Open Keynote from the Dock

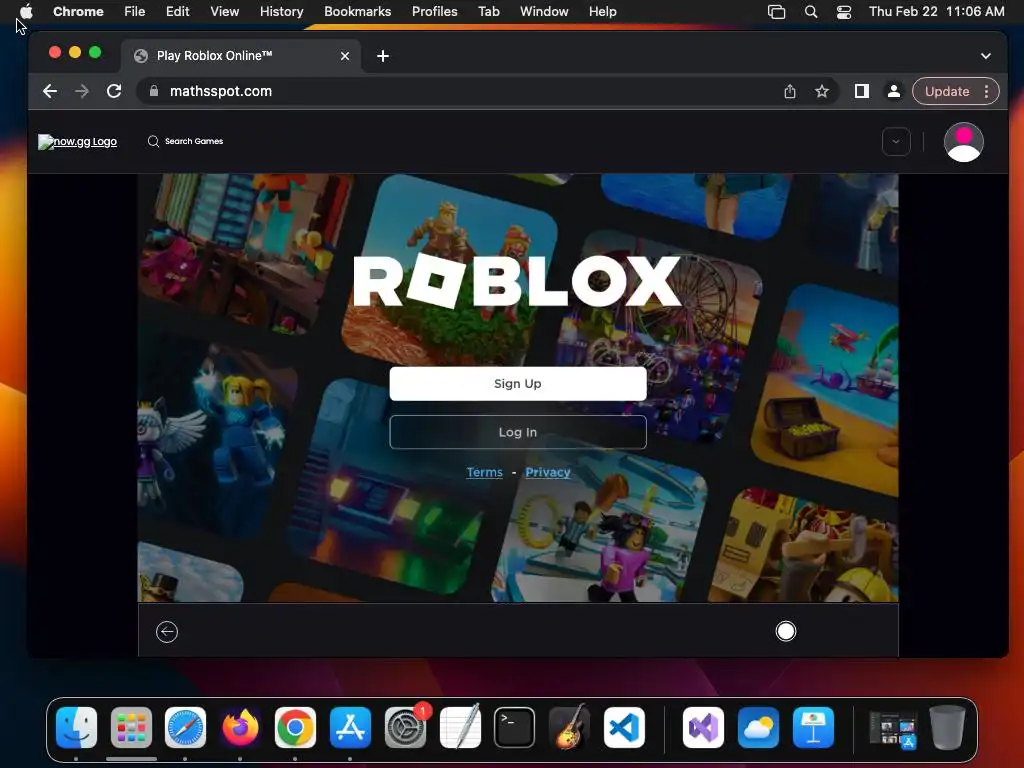click(813, 728)
